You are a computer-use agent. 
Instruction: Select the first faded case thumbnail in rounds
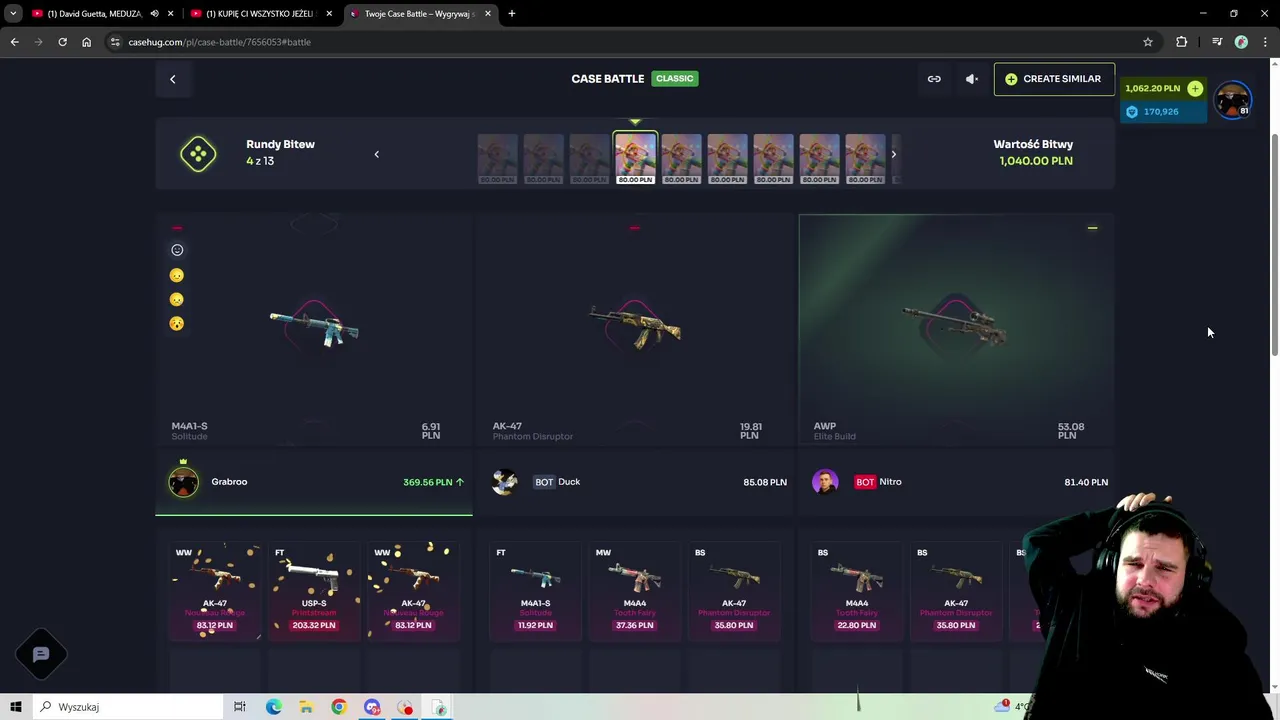497,159
